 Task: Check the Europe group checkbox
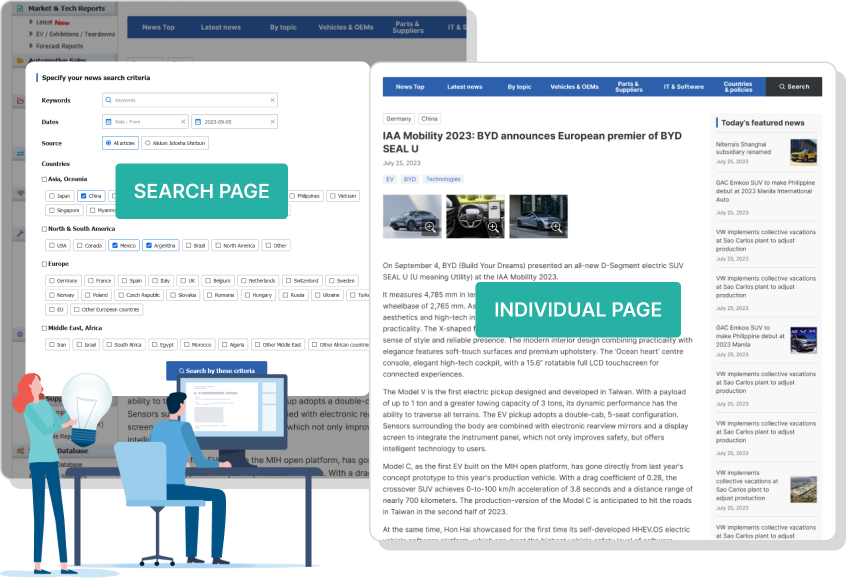[44, 264]
